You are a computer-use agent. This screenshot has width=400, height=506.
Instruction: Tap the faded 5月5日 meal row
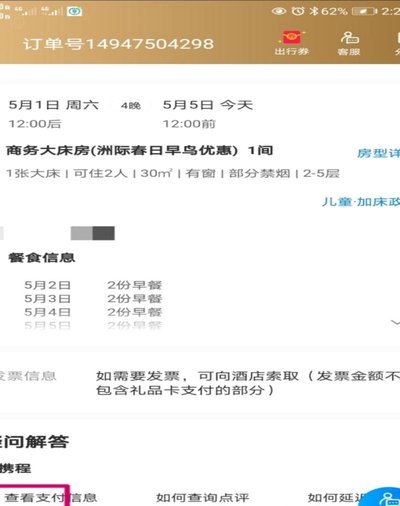click(x=93, y=325)
